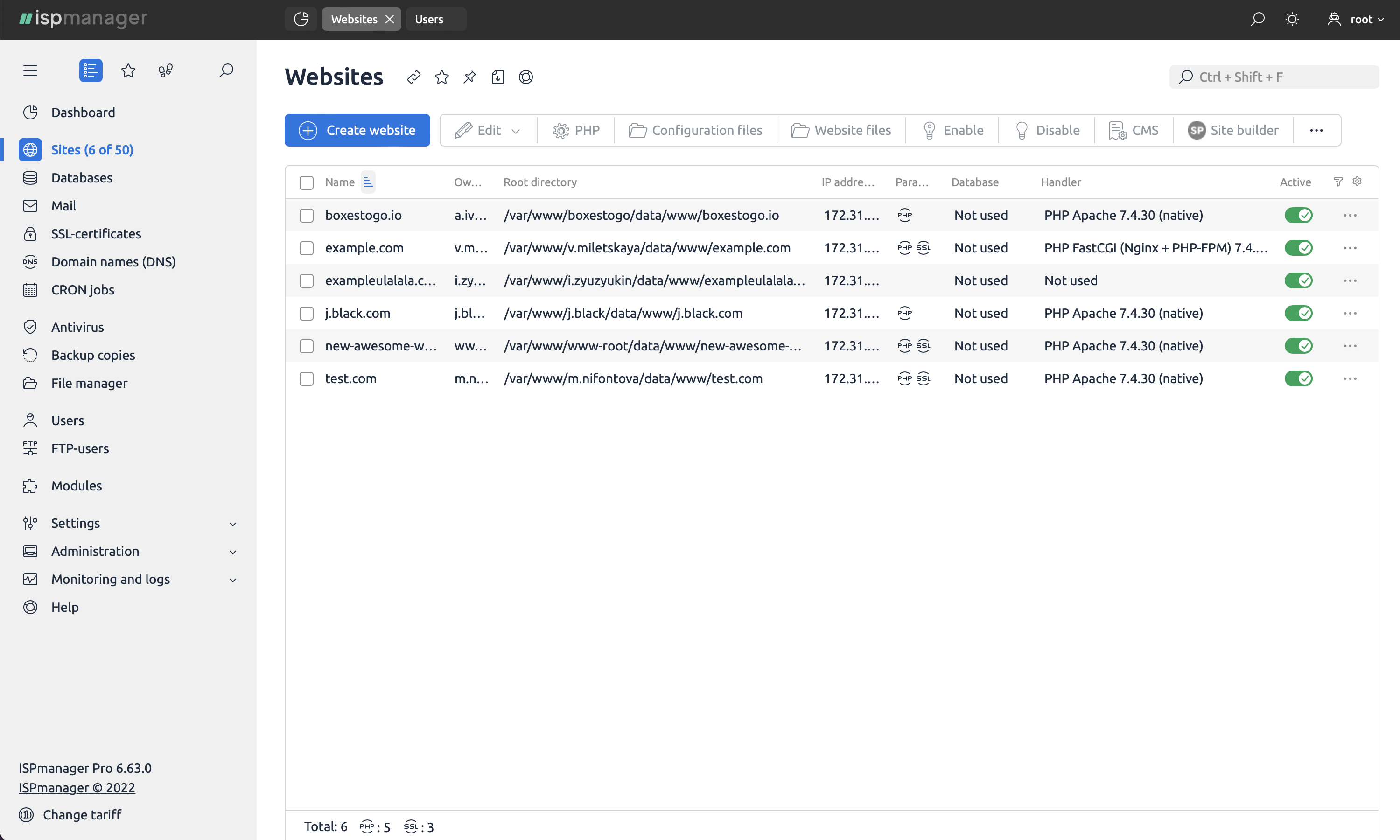Click the Create website button
Image resolution: width=1400 pixels, height=840 pixels.
pyautogui.click(x=357, y=130)
